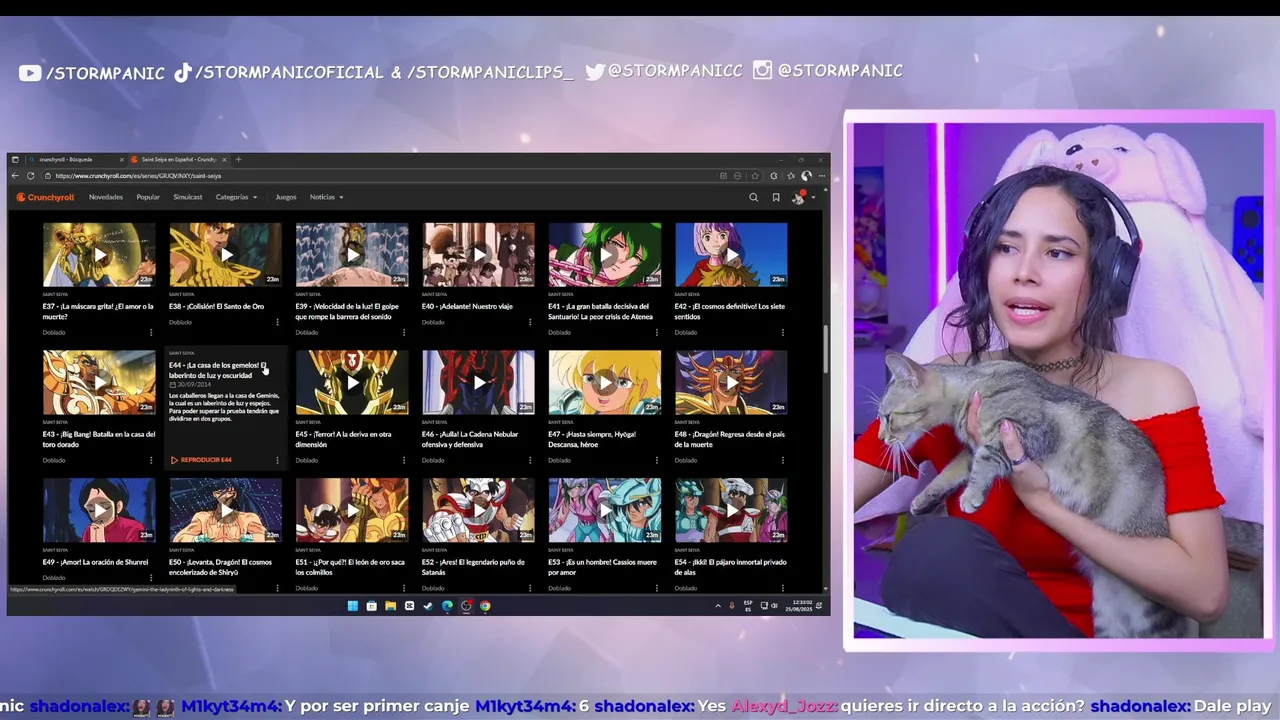Viewport: 1280px width, 720px height.
Task: Open Novedades in the Crunchyroll menu
Action: (106, 197)
